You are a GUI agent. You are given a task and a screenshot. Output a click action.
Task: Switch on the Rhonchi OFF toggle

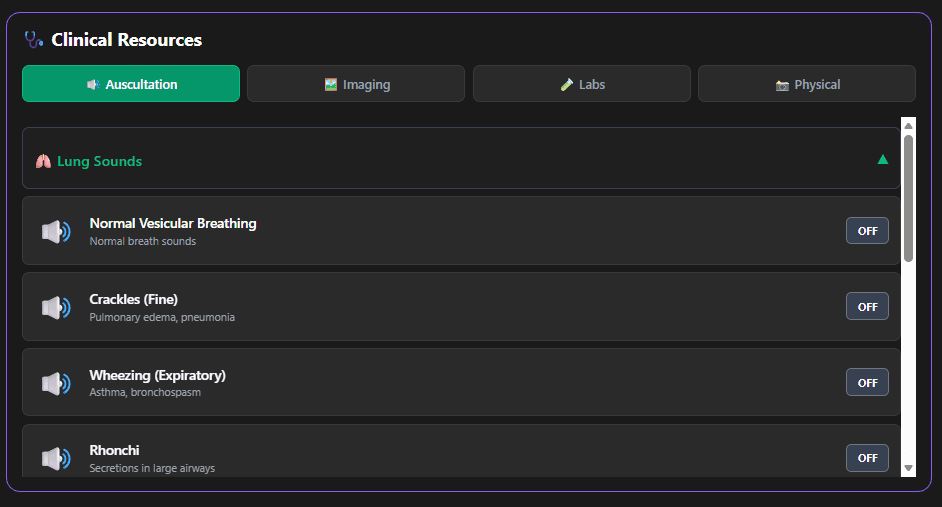(x=867, y=458)
